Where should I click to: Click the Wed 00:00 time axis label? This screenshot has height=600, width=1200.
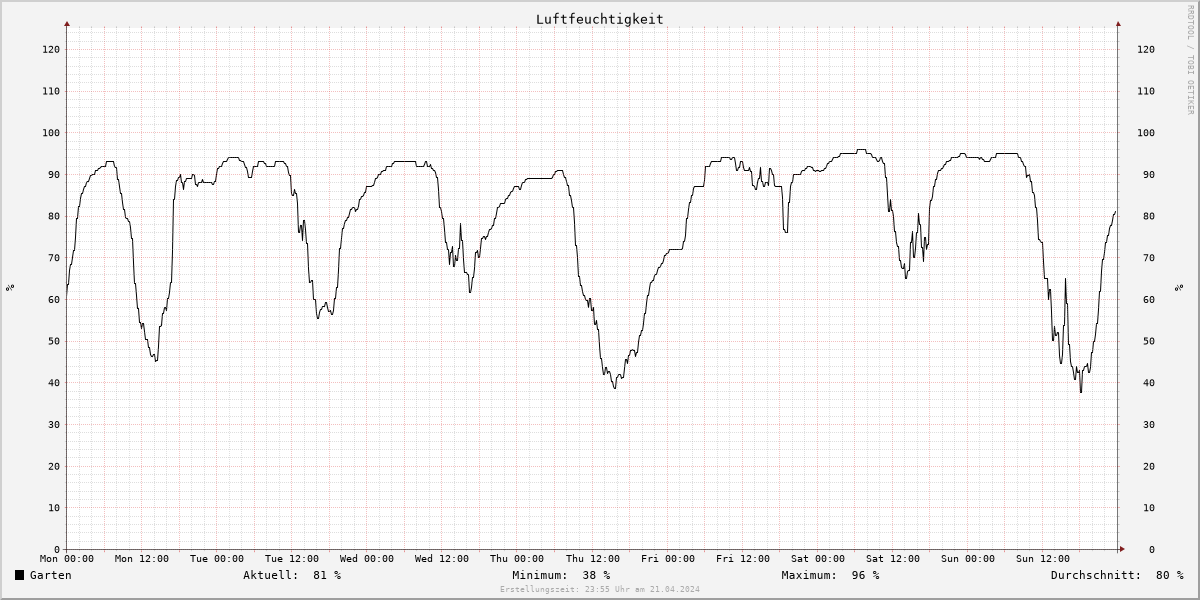(367, 559)
